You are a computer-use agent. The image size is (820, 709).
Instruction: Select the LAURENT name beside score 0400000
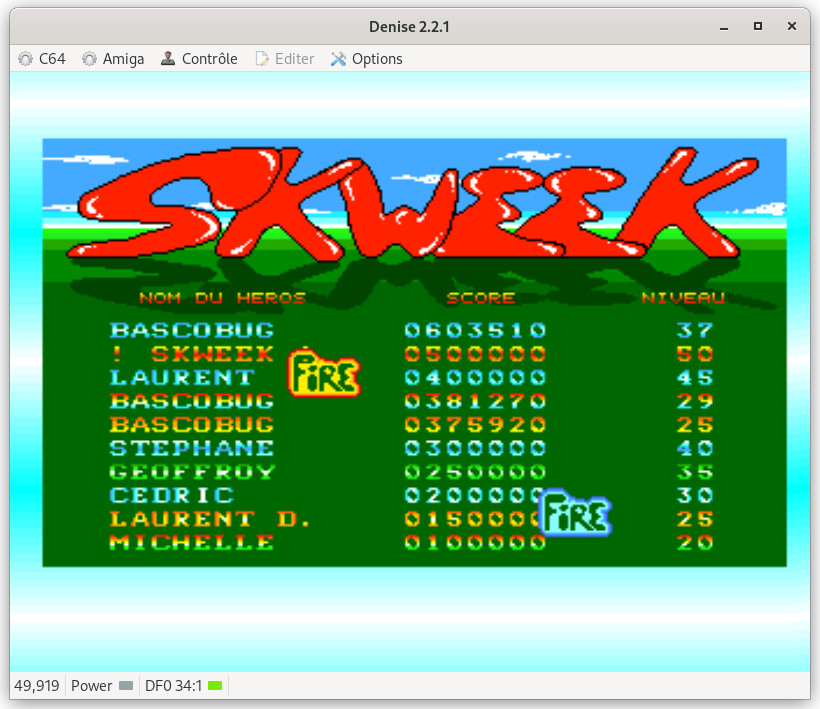click(182, 378)
